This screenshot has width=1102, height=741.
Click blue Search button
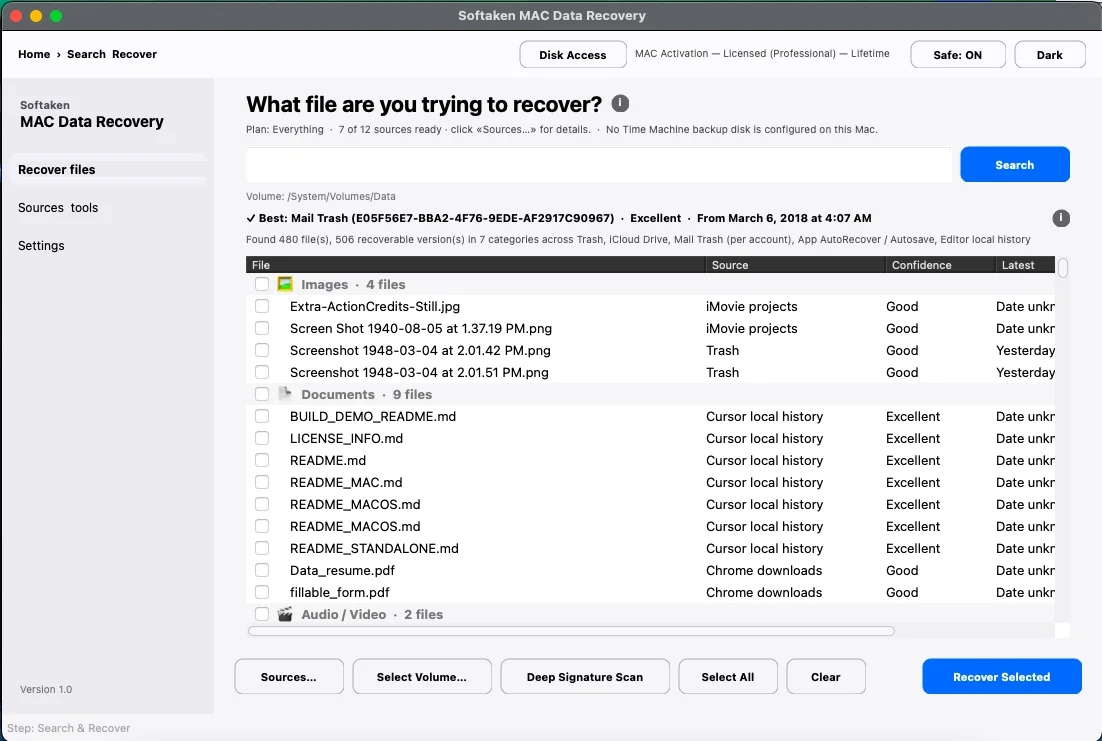1015,165
